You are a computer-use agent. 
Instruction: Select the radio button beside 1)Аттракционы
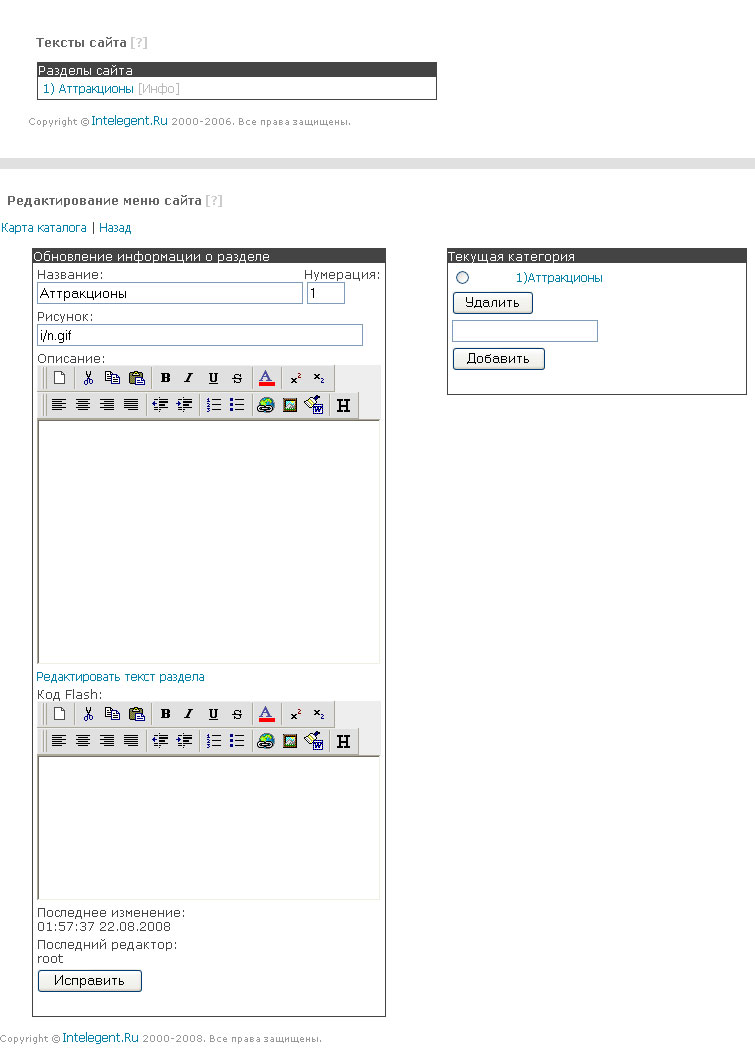click(462, 278)
